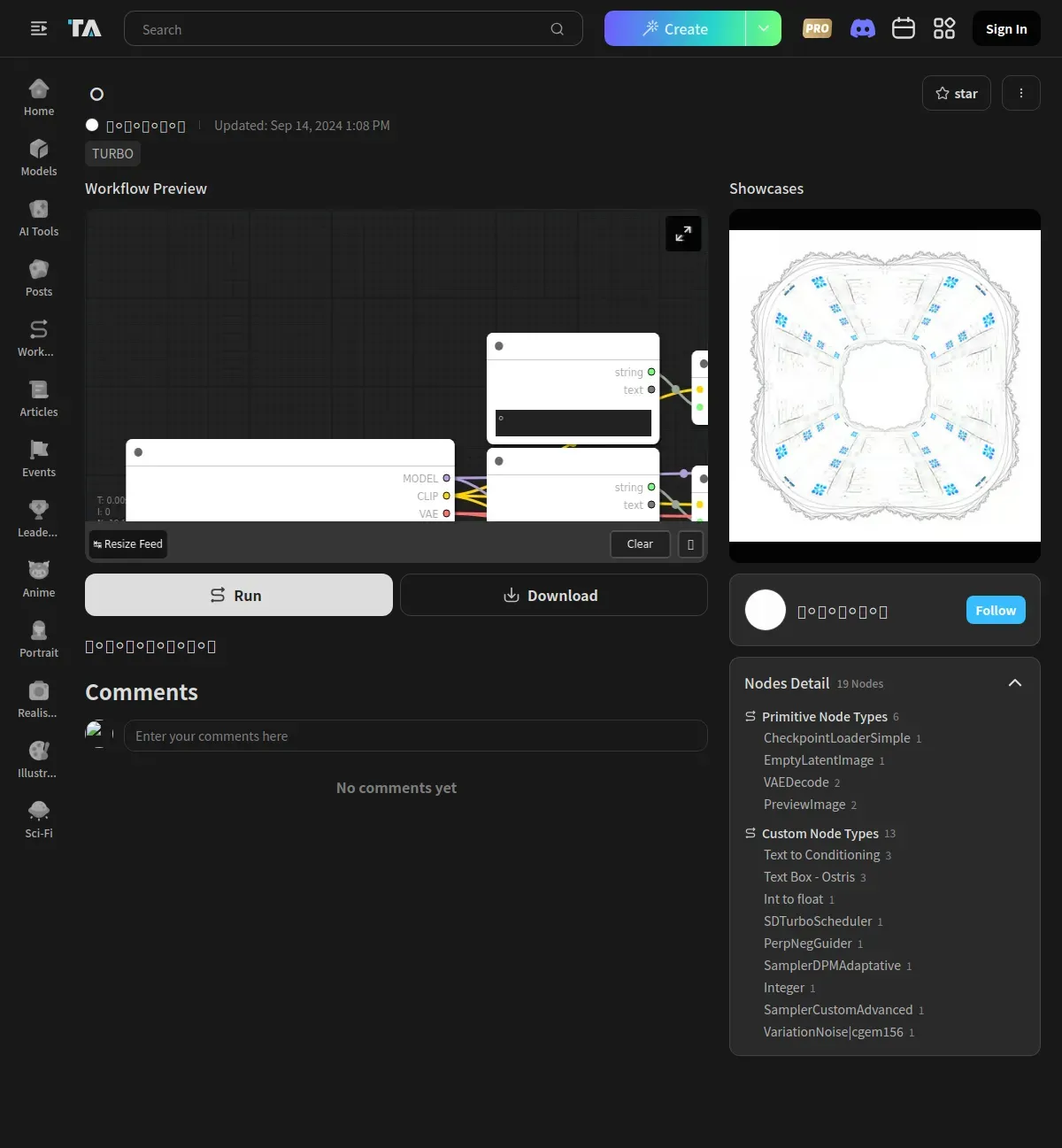The height and width of the screenshot is (1148, 1062).
Task: Click the 19 Nodes count label
Action: click(860, 683)
